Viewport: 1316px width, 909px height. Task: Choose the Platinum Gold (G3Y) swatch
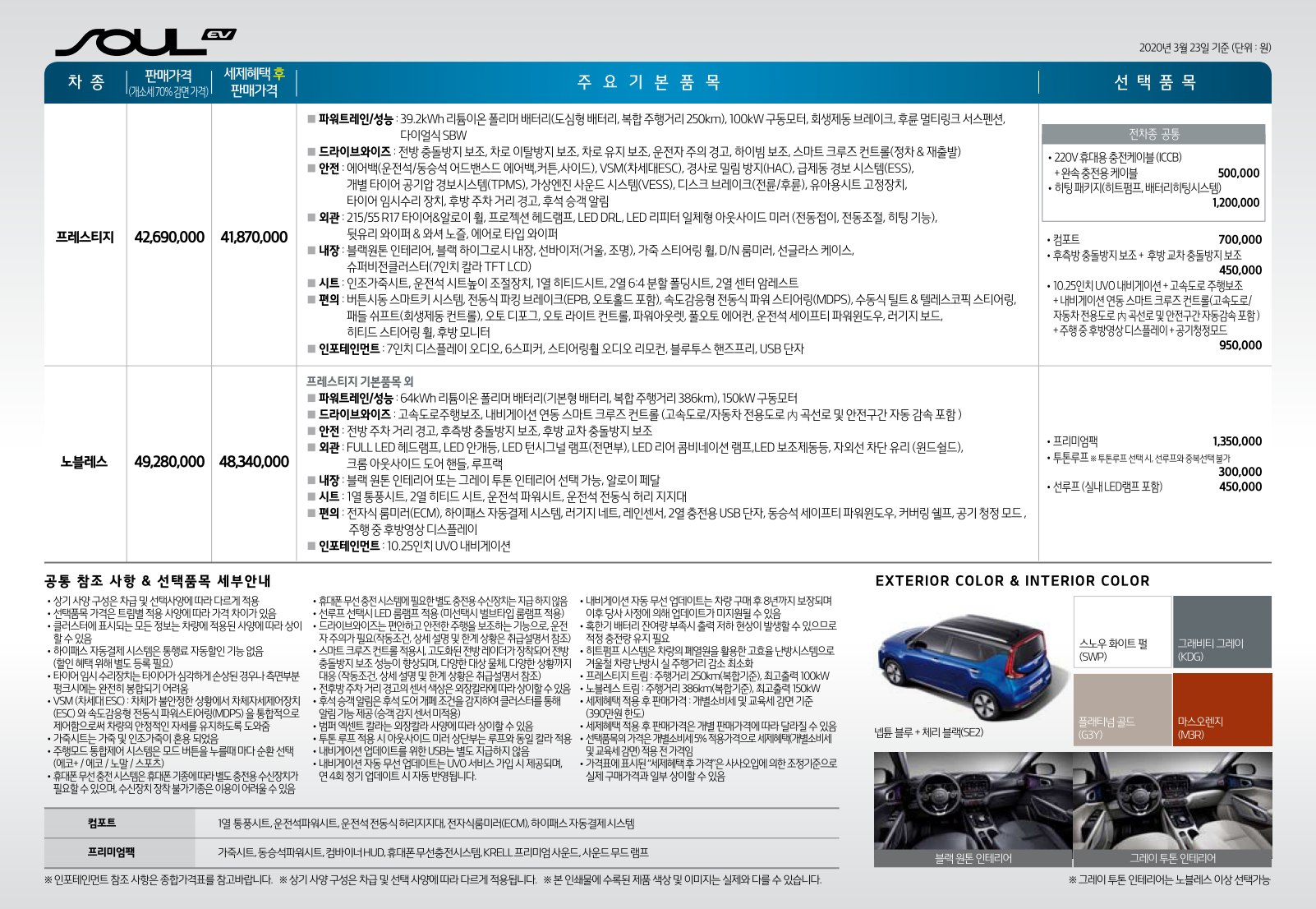click(1121, 709)
